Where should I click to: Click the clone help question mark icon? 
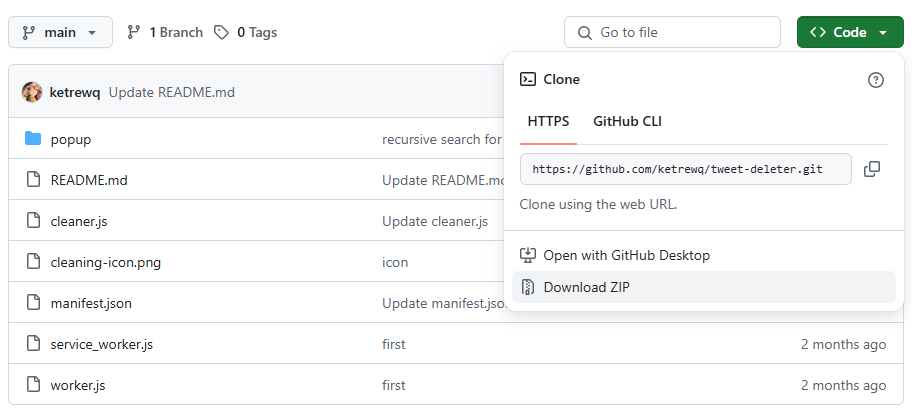876,80
